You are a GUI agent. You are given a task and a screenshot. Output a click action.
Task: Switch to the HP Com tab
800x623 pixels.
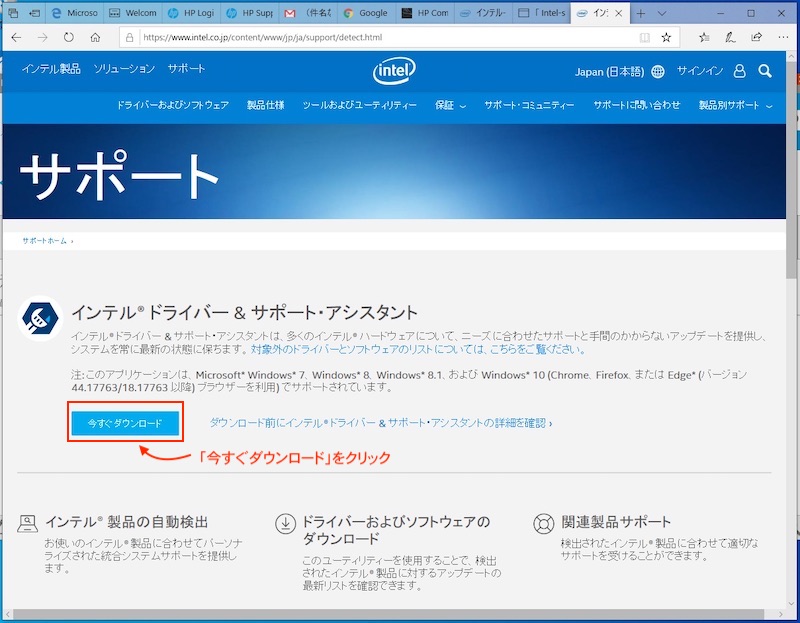point(424,13)
